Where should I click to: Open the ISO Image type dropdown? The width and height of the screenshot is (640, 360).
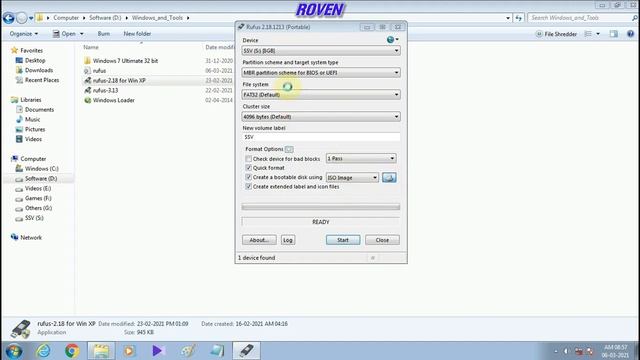(x=352, y=178)
